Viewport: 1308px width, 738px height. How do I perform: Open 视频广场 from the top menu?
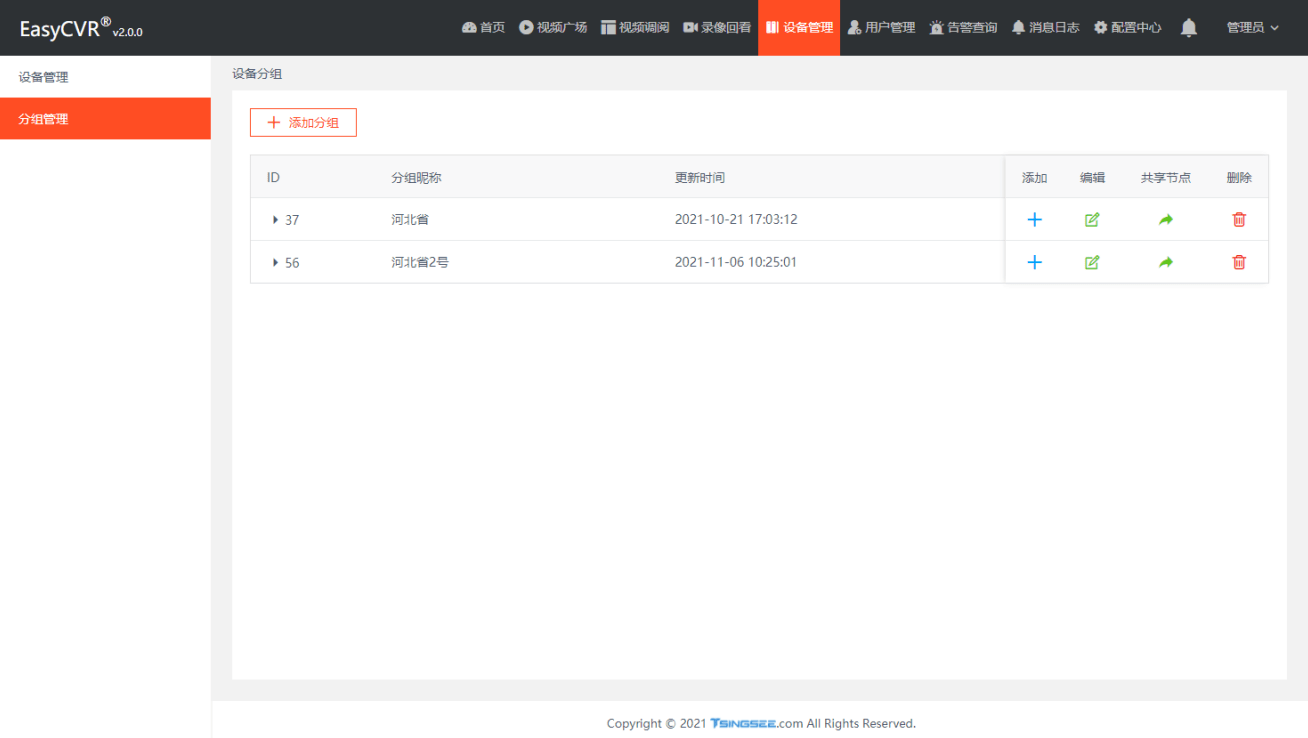coord(553,28)
